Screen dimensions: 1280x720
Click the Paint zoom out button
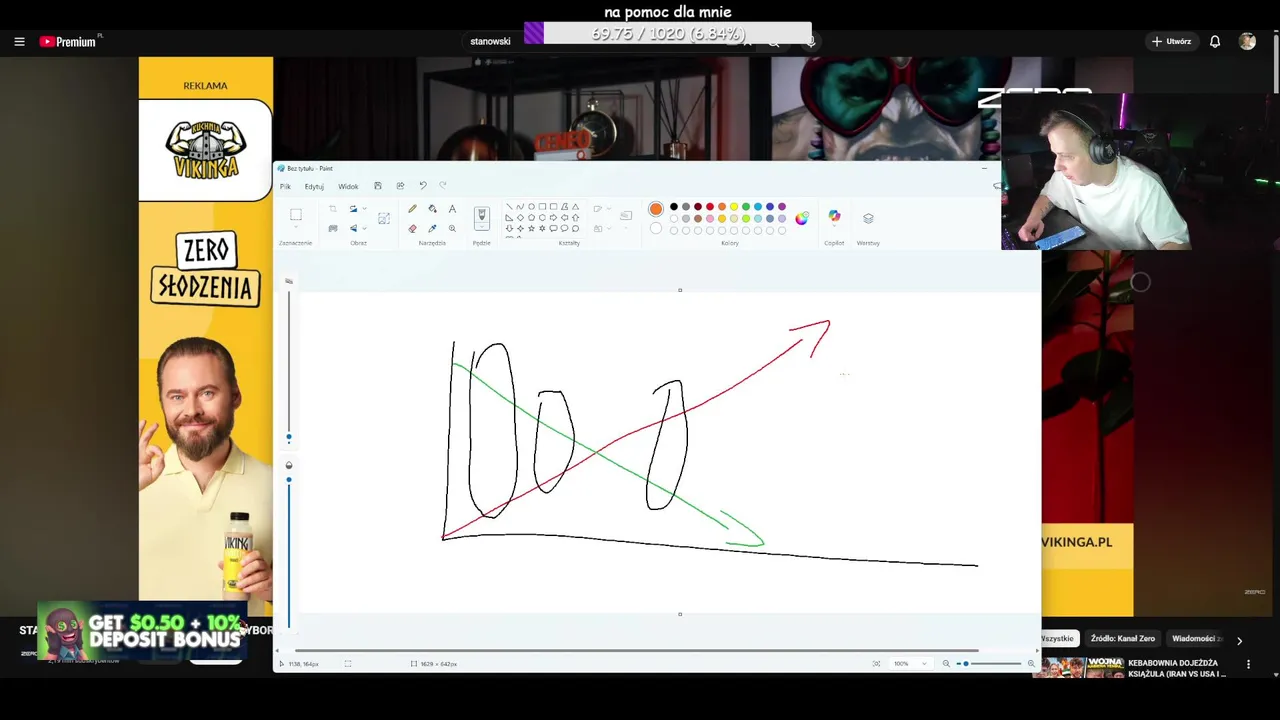pyautogui.click(x=946, y=664)
